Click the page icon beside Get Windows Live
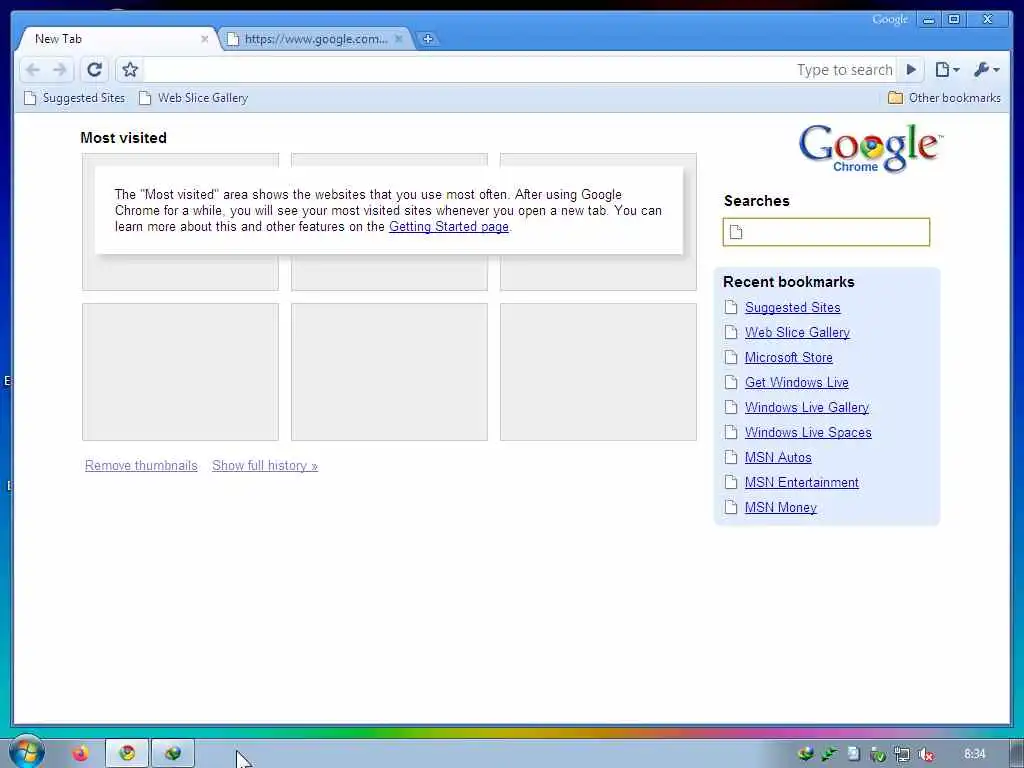The height and width of the screenshot is (768, 1024). (731, 383)
